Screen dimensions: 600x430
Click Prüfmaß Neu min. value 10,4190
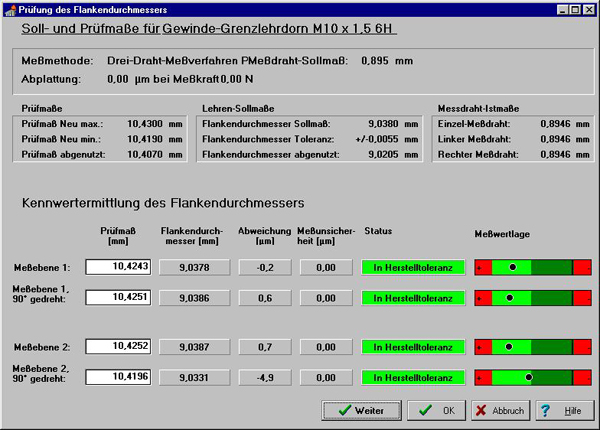[145, 139]
